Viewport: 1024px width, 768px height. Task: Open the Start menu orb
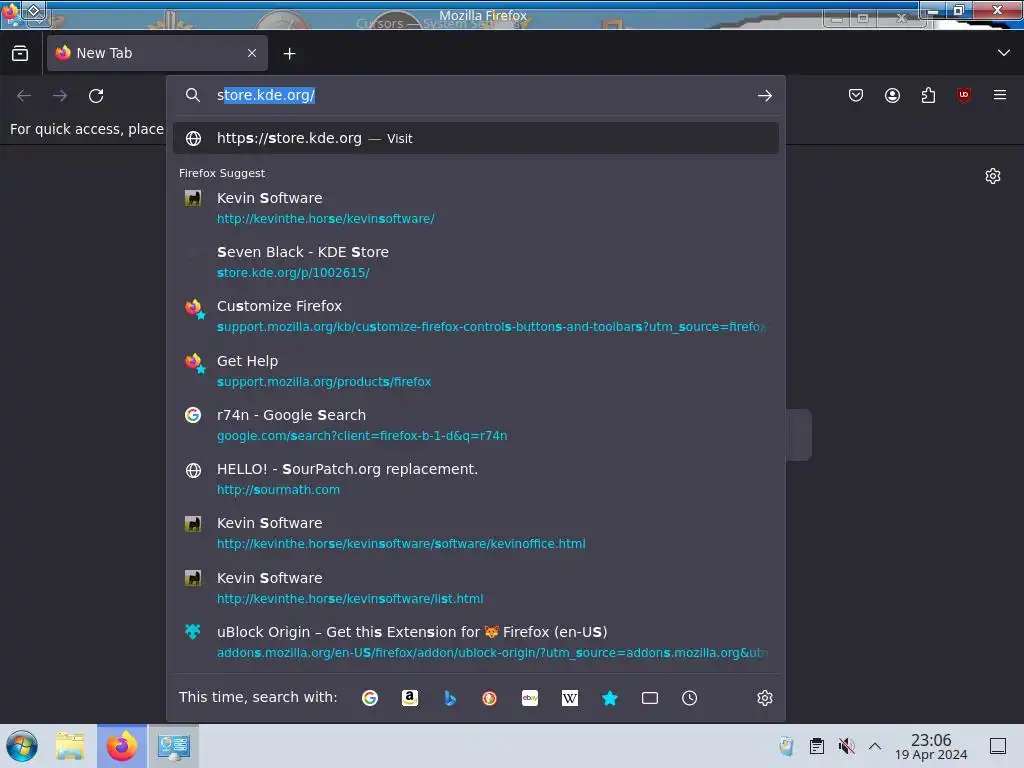pos(22,746)
